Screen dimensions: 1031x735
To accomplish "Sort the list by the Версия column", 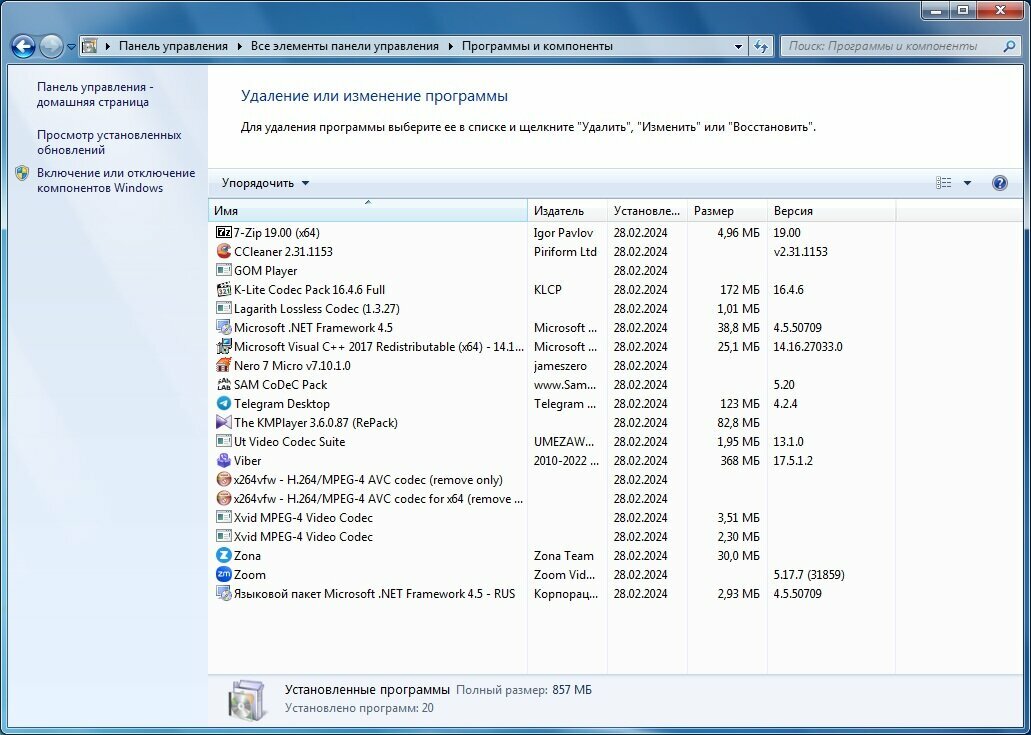I will coord(832,210).
